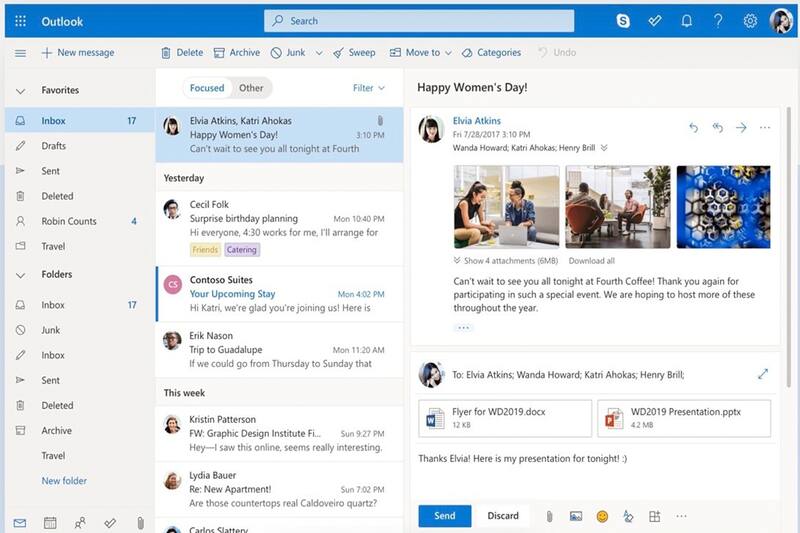Screen dimensions: 800x533
Task: Insert emoji using the smiley icon
Action: point(602,516)
